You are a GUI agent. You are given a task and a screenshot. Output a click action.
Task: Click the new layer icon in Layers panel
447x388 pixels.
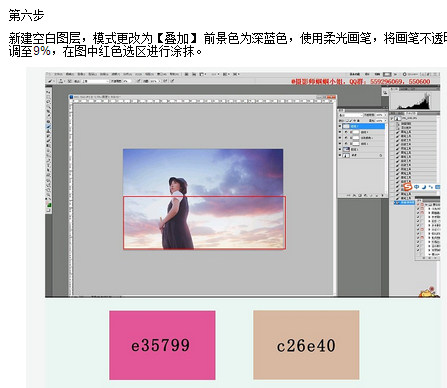[377, 195]
